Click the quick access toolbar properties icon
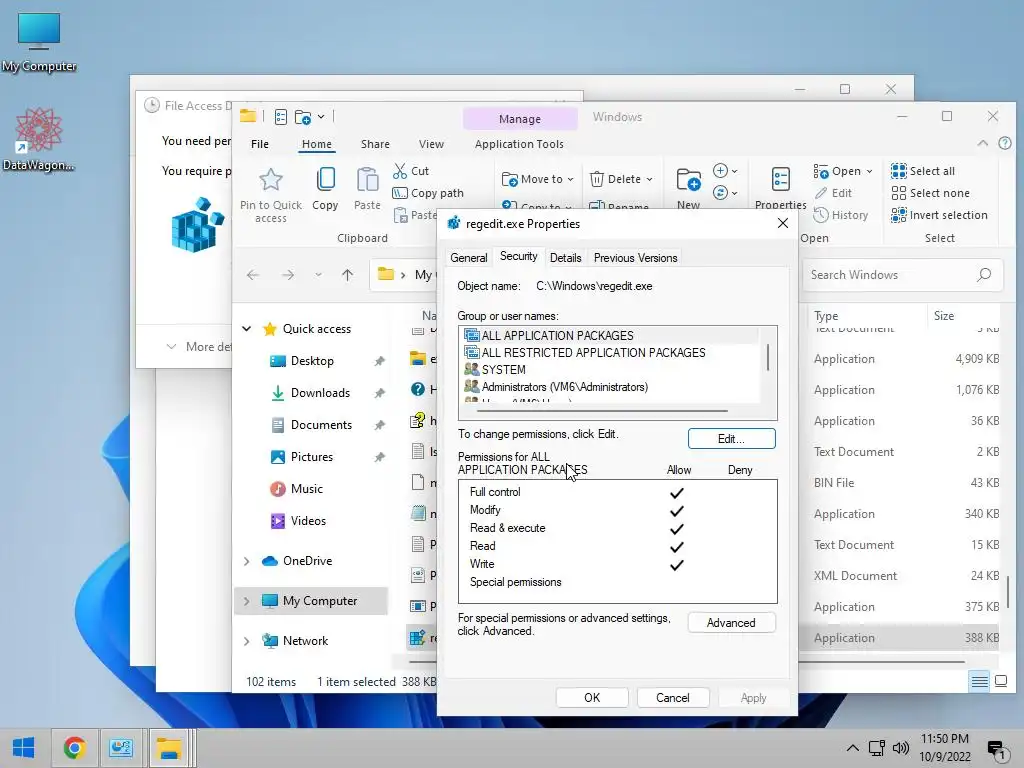The height and width of the screenshot is (768, 1024). click(x=281, y=117)
